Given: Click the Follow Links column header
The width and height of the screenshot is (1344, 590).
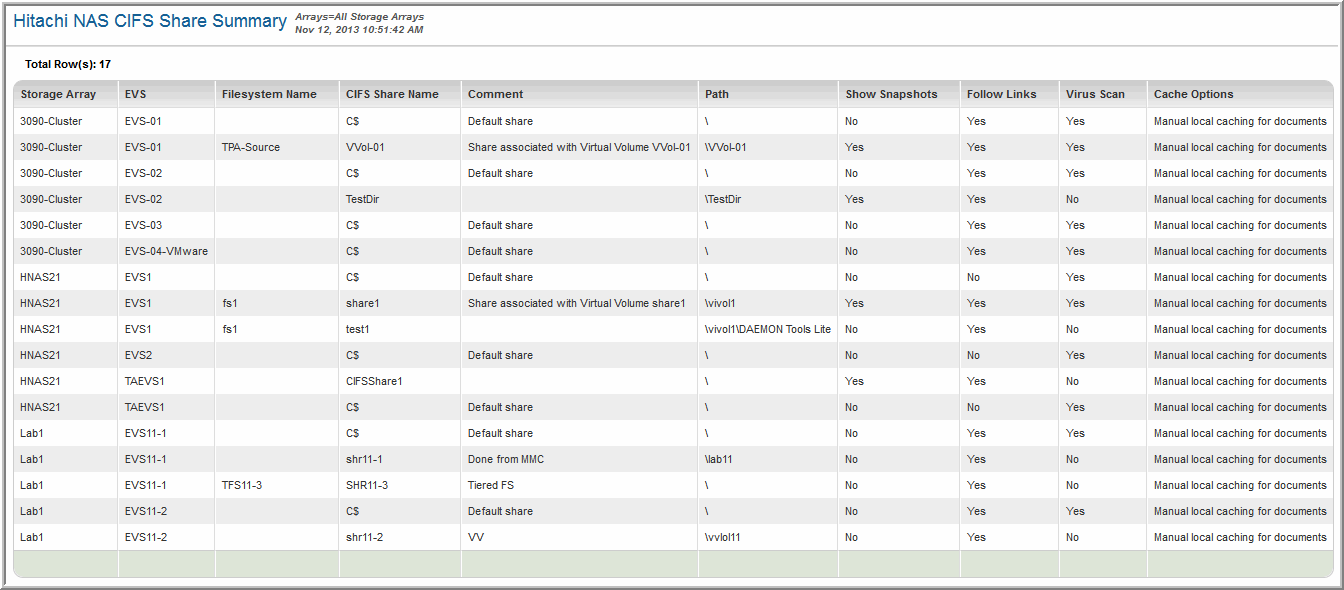Looking at the screenshot, I should pyautogui.click(x=1001, y=94).
